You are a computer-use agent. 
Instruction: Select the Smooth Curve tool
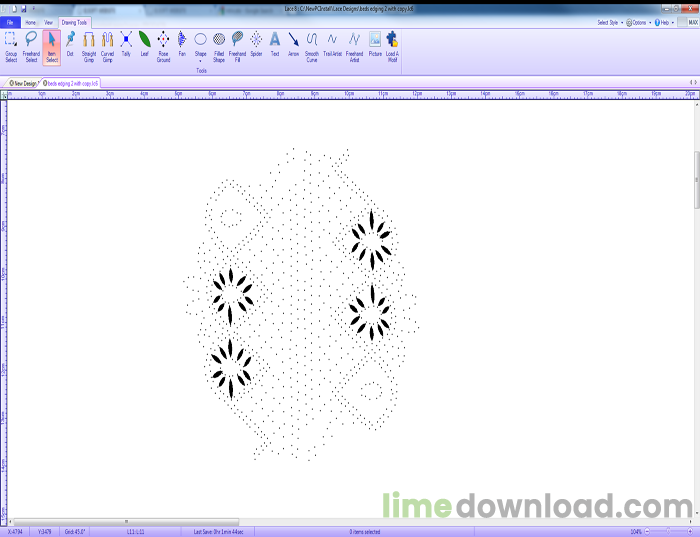312,47
